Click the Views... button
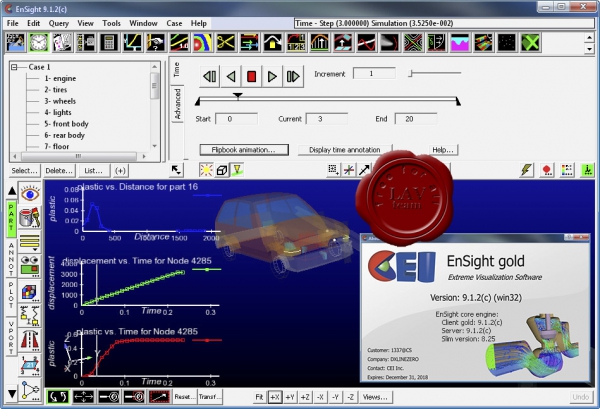 [375, 397]
